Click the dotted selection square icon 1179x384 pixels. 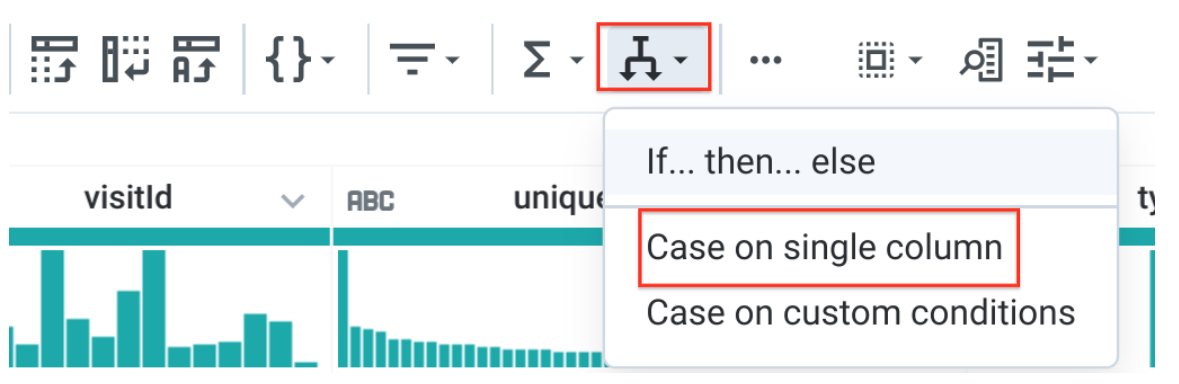pos(876,59)
